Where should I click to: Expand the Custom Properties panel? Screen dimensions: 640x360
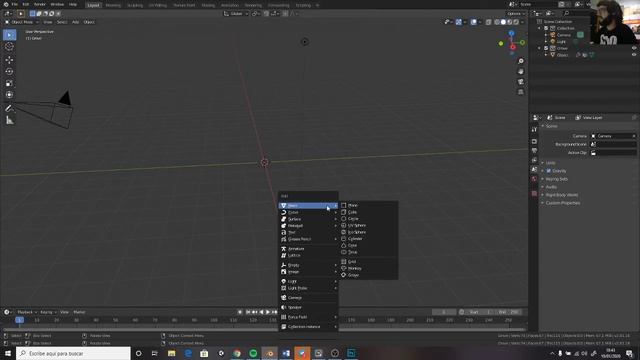(x=562, y=203)
